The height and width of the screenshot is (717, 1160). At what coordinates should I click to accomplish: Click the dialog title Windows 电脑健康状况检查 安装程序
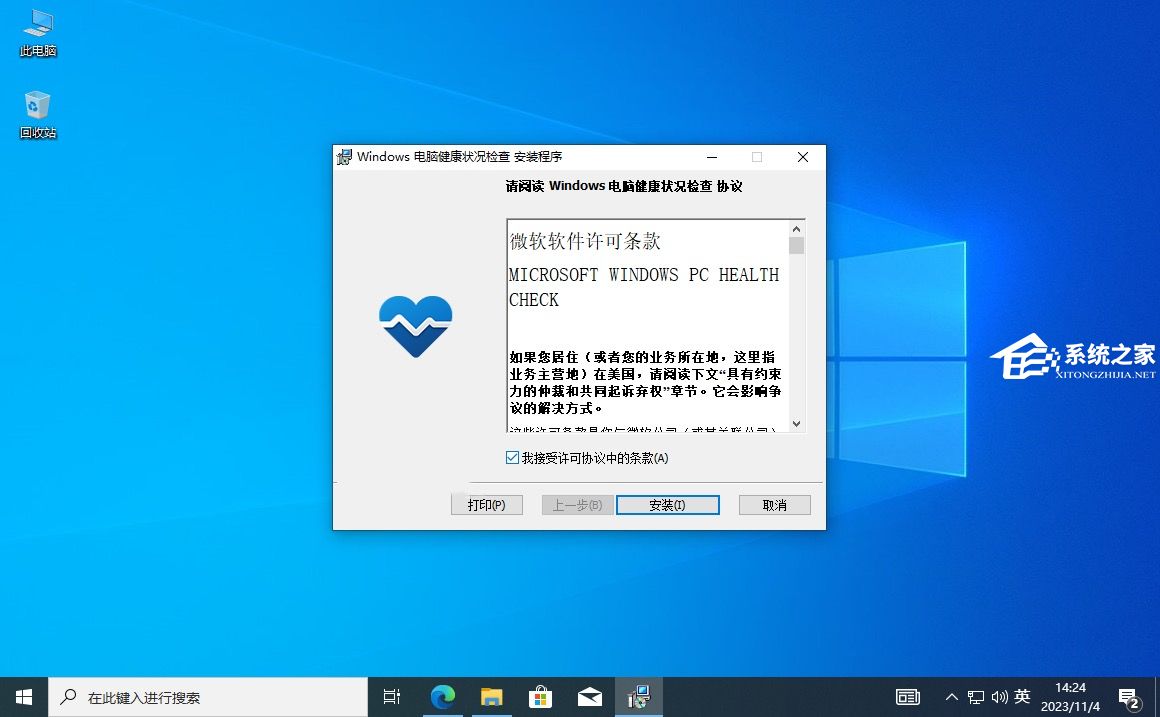coord(459,157)
